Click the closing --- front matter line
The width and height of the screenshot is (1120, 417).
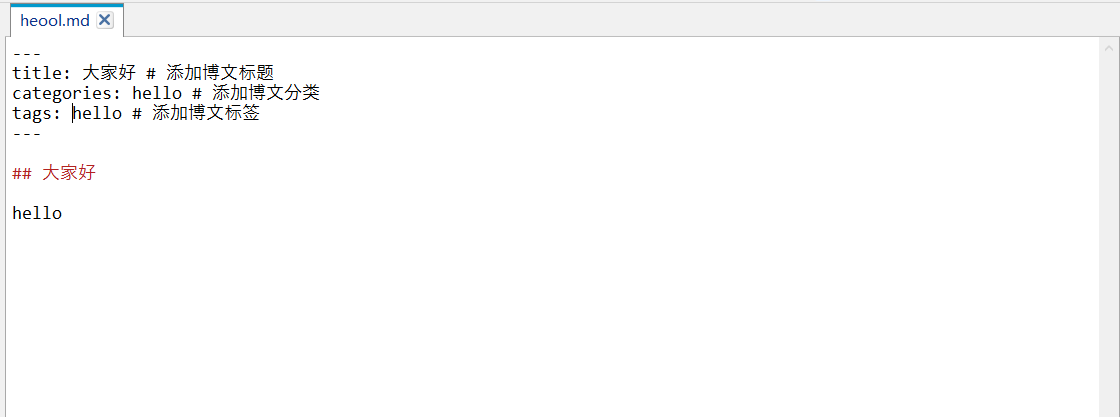(x=27, y=134)
